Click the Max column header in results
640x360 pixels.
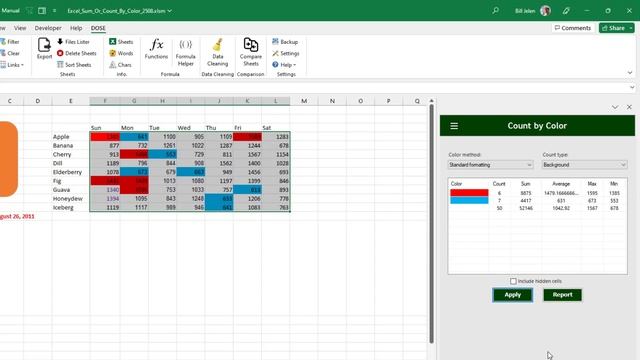592,184
